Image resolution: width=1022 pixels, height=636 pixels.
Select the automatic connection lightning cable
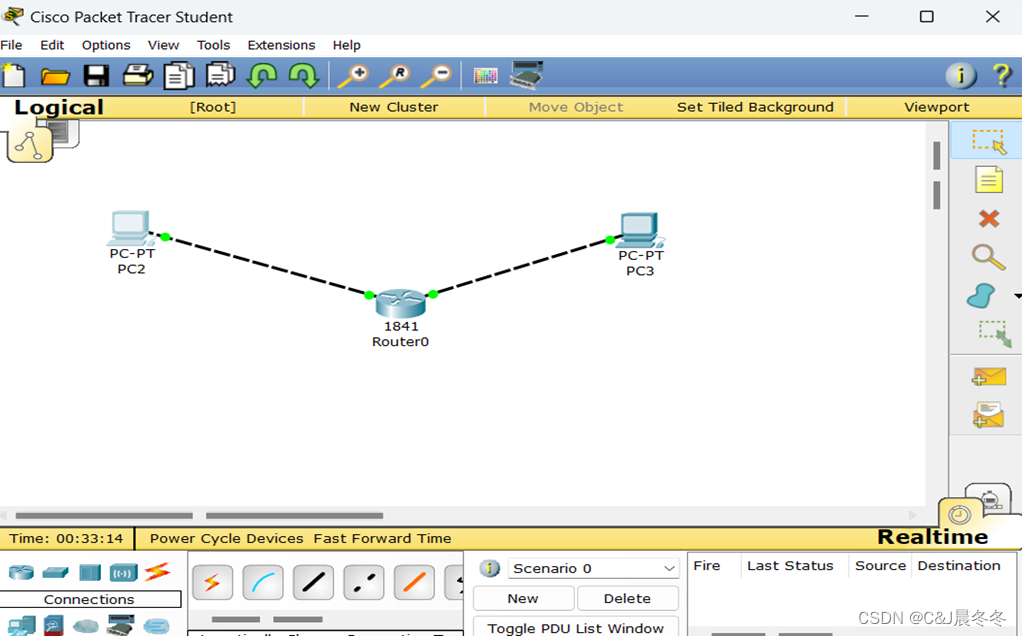coord(212,582)
